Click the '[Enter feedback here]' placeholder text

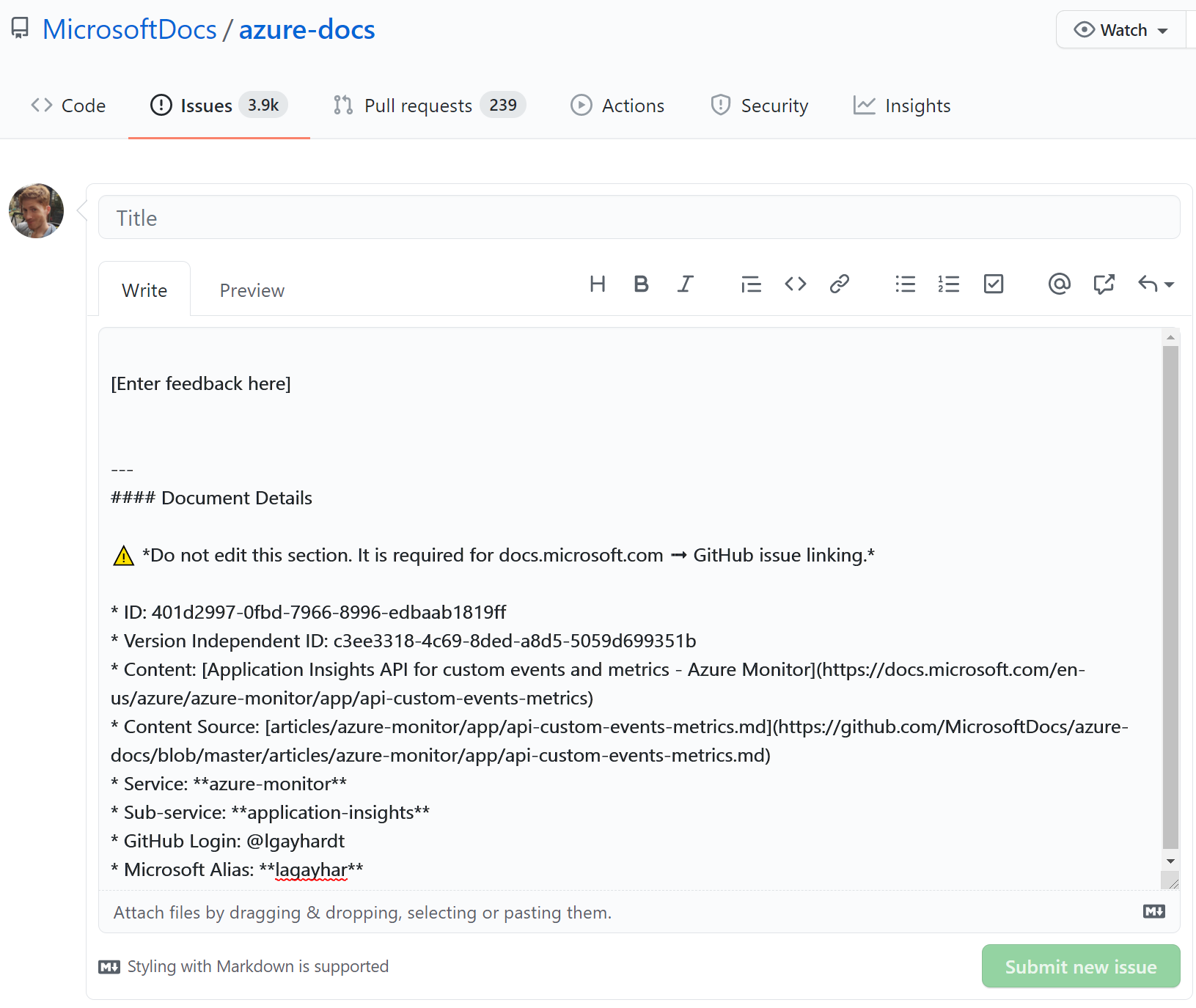[200, 383]
